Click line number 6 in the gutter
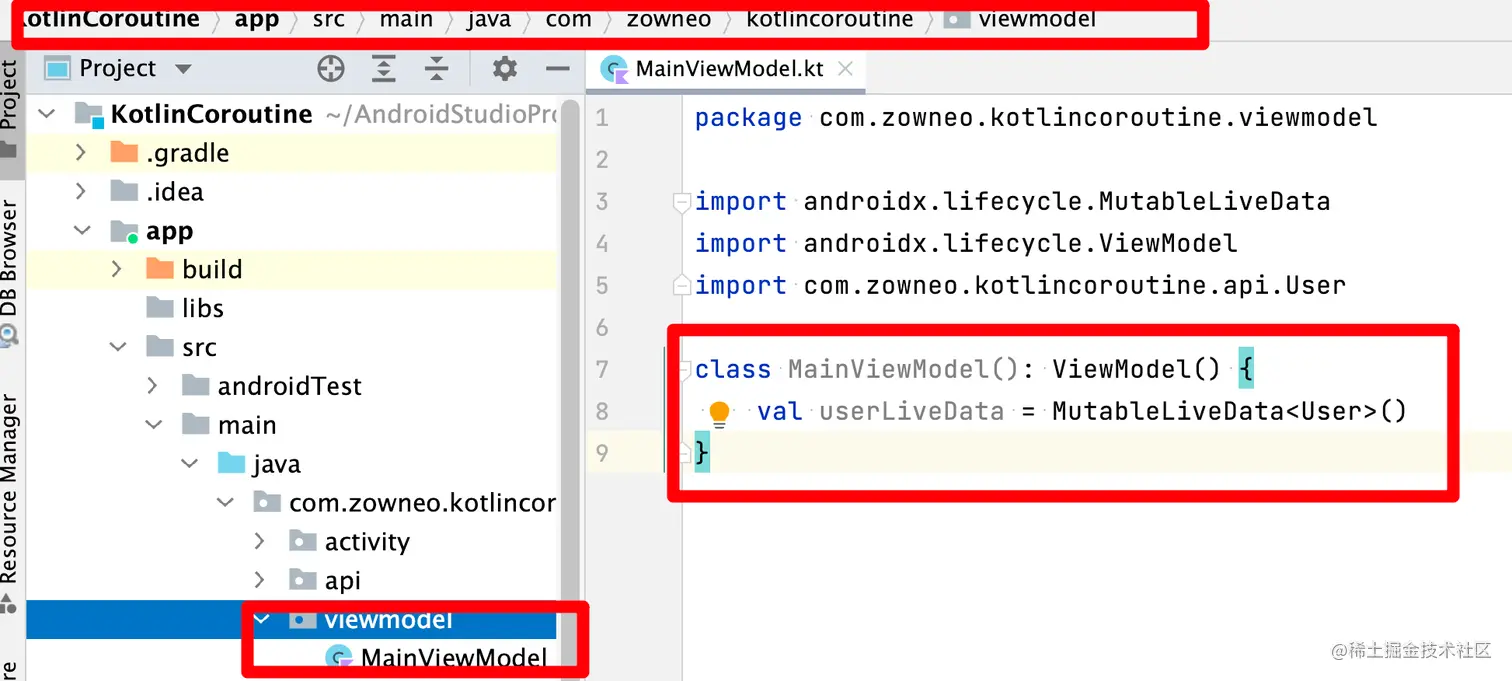The width and height of the screenshot is (1512, 681). (x=602, y=327)
